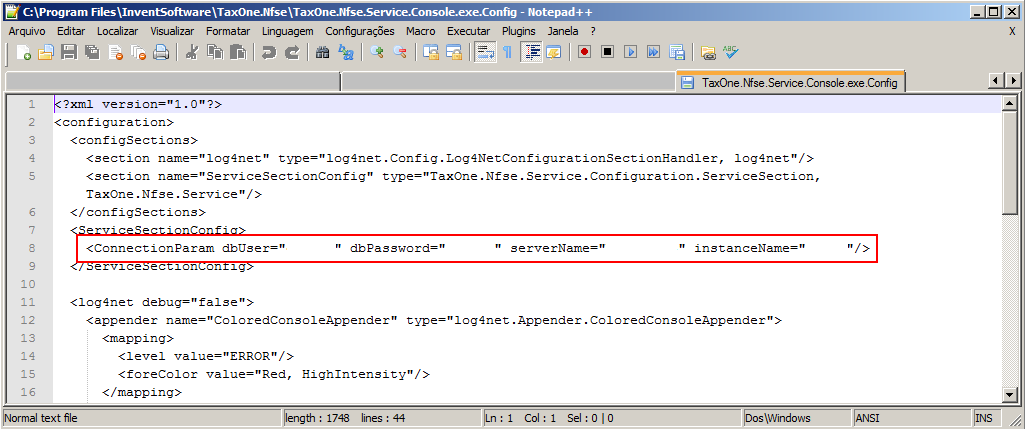Place cursor on '<level value="ERROR"/>' line
1025x429 pixels.
point(206,356)
